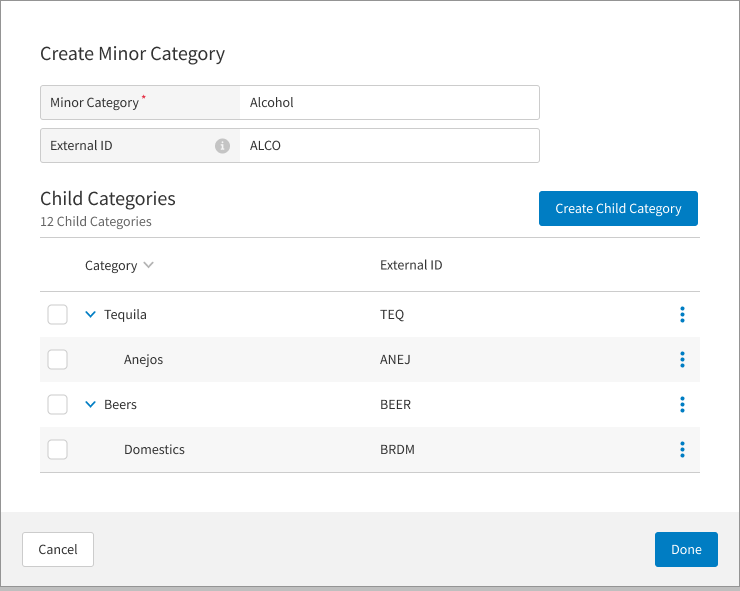Click the Create Child Category button
The height and width of the screenshot is (591, 740).
coord(618,209)
